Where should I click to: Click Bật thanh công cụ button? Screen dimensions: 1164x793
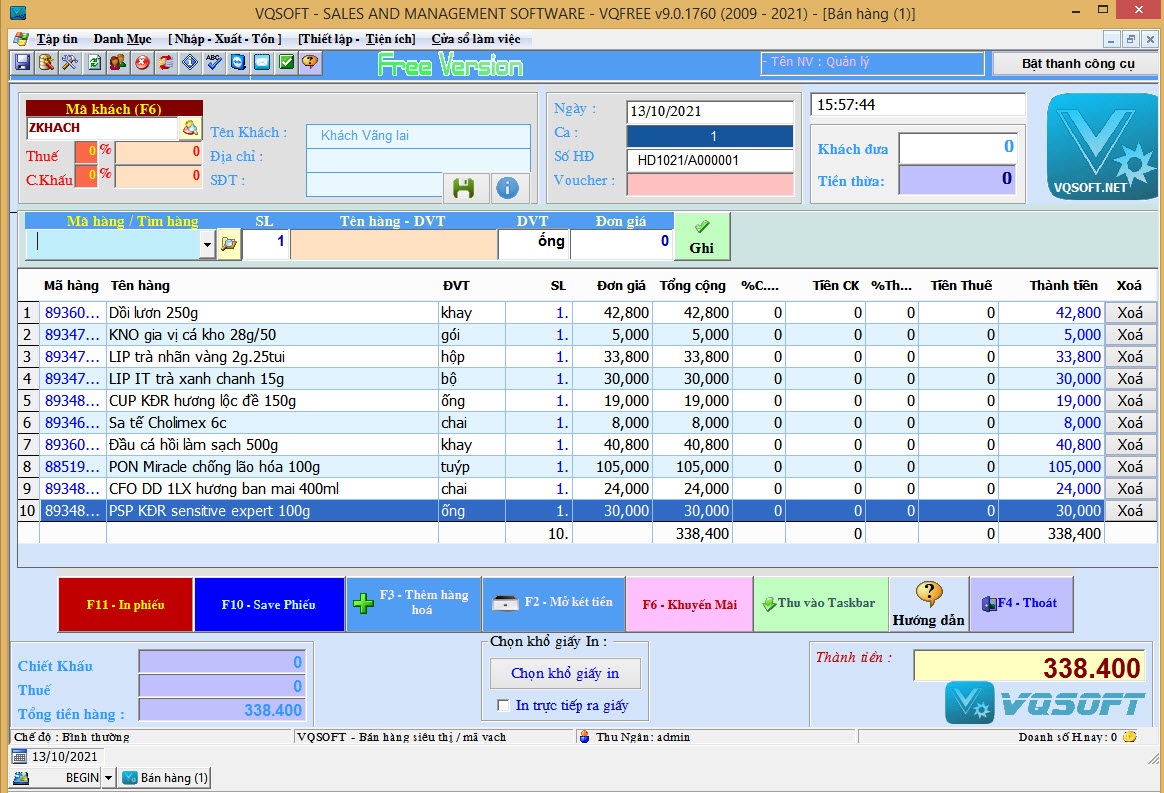tap(1078, 64)
